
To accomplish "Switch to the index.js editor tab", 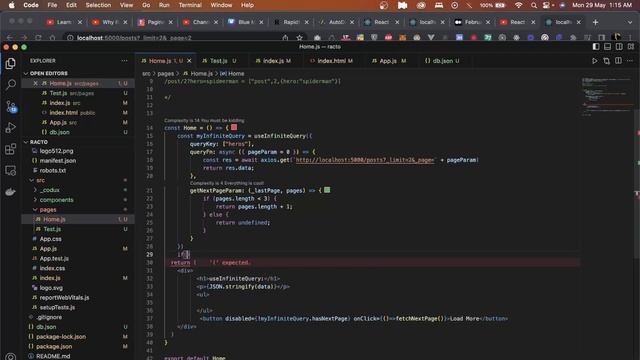I will 273,61.
